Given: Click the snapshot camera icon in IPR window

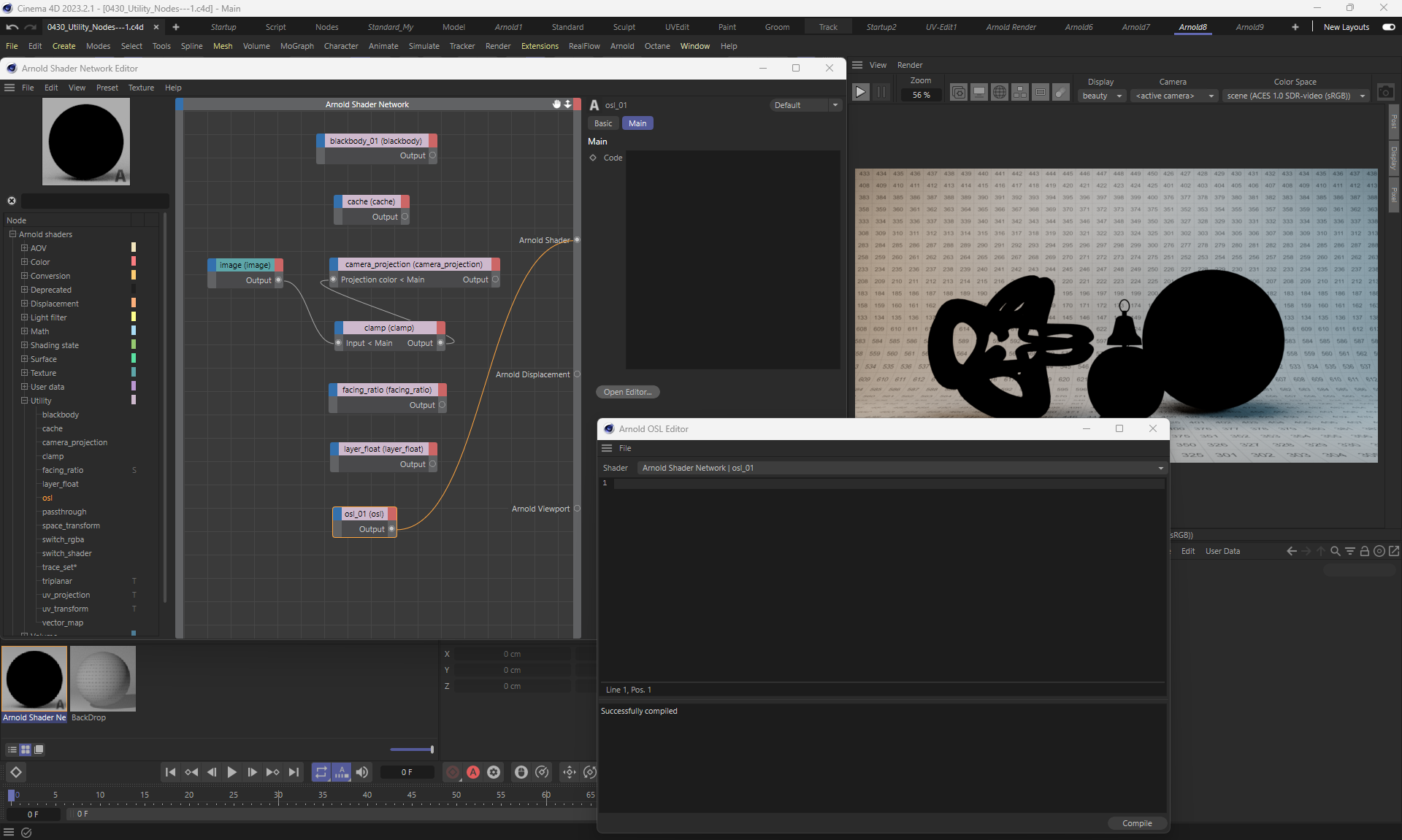Looking at the screenshot, I should [1385, 93].
